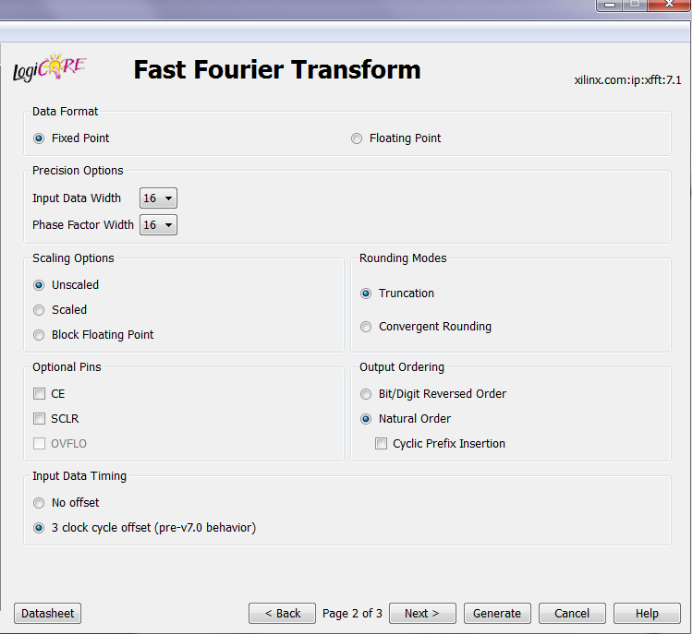Viewport: 693px width, 634px height.
Task: Cancel the FFT configuration
Action: click(x=572, y=613)
